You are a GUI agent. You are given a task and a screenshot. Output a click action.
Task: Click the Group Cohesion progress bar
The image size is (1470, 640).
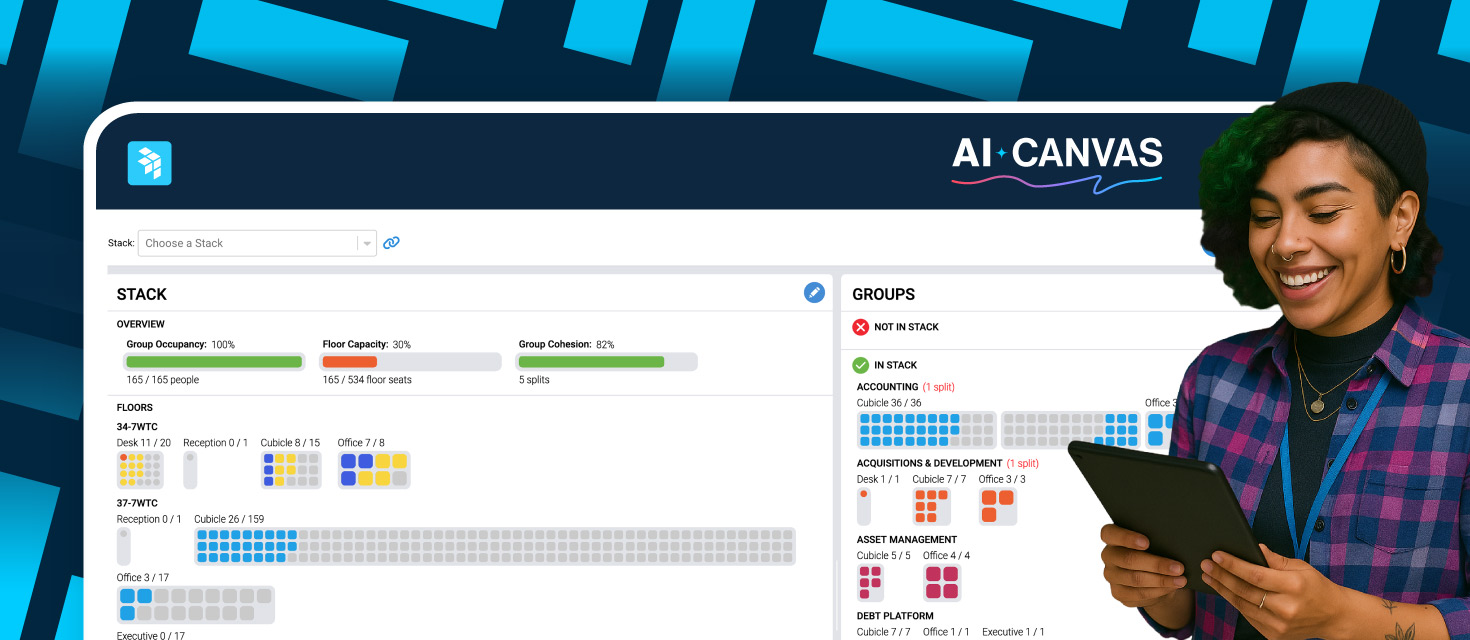pos(607,362)
